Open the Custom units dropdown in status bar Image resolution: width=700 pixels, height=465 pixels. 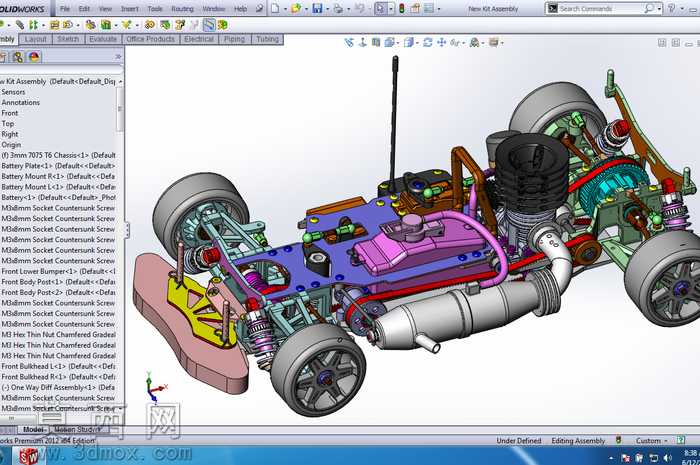pyautogui.click(x=666, y=441)
